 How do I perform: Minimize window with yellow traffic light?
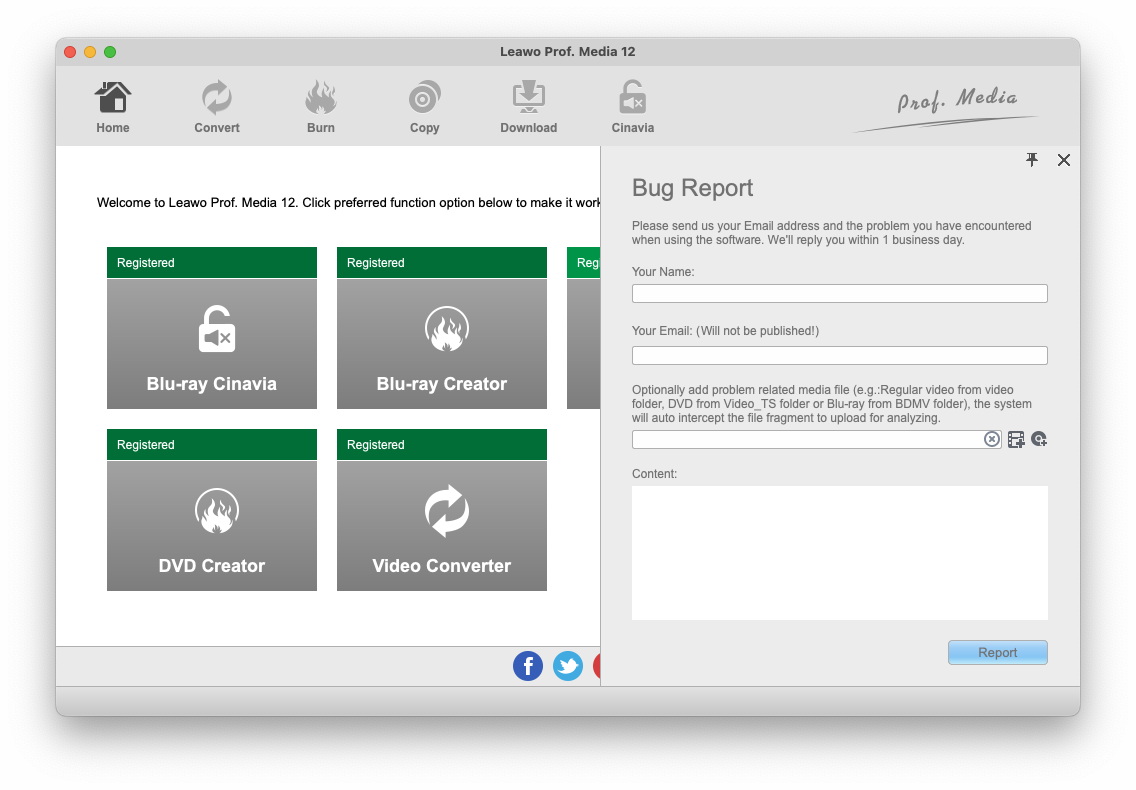90,51
